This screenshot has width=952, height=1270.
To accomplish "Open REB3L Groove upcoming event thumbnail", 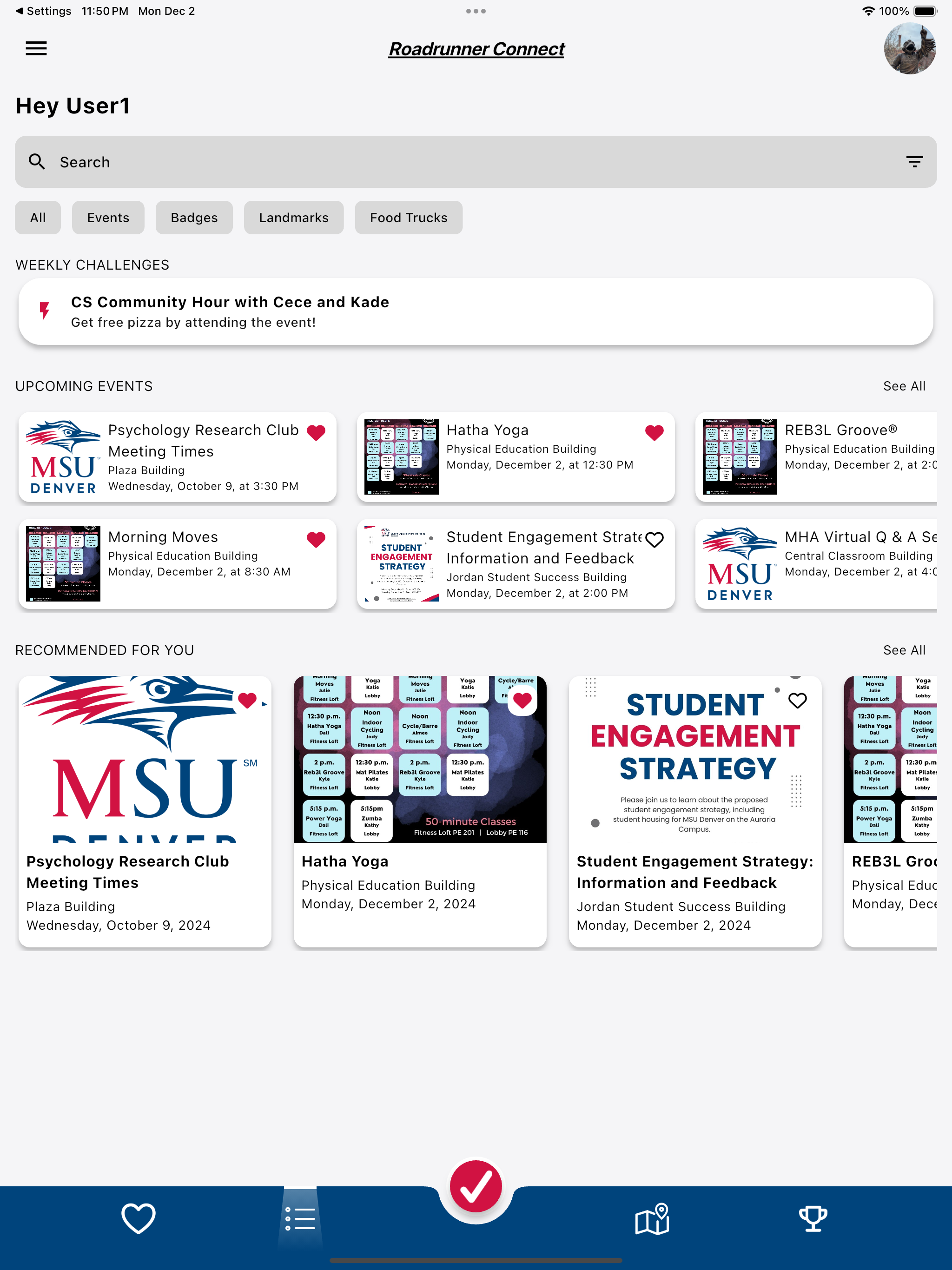I will click(x=740, y=457).
